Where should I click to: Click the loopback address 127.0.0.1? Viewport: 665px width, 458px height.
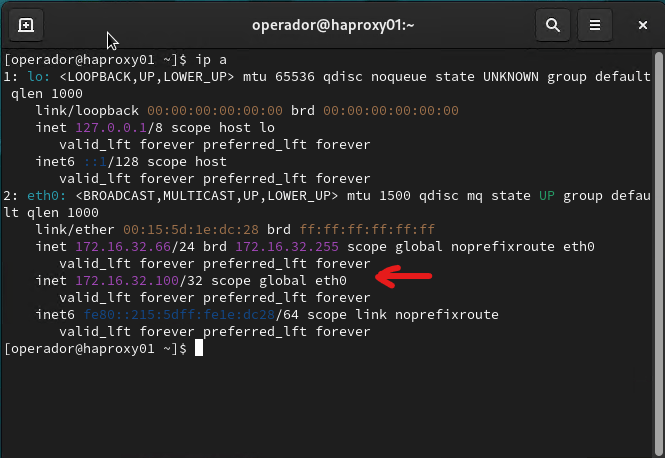[x=113, y=127]
